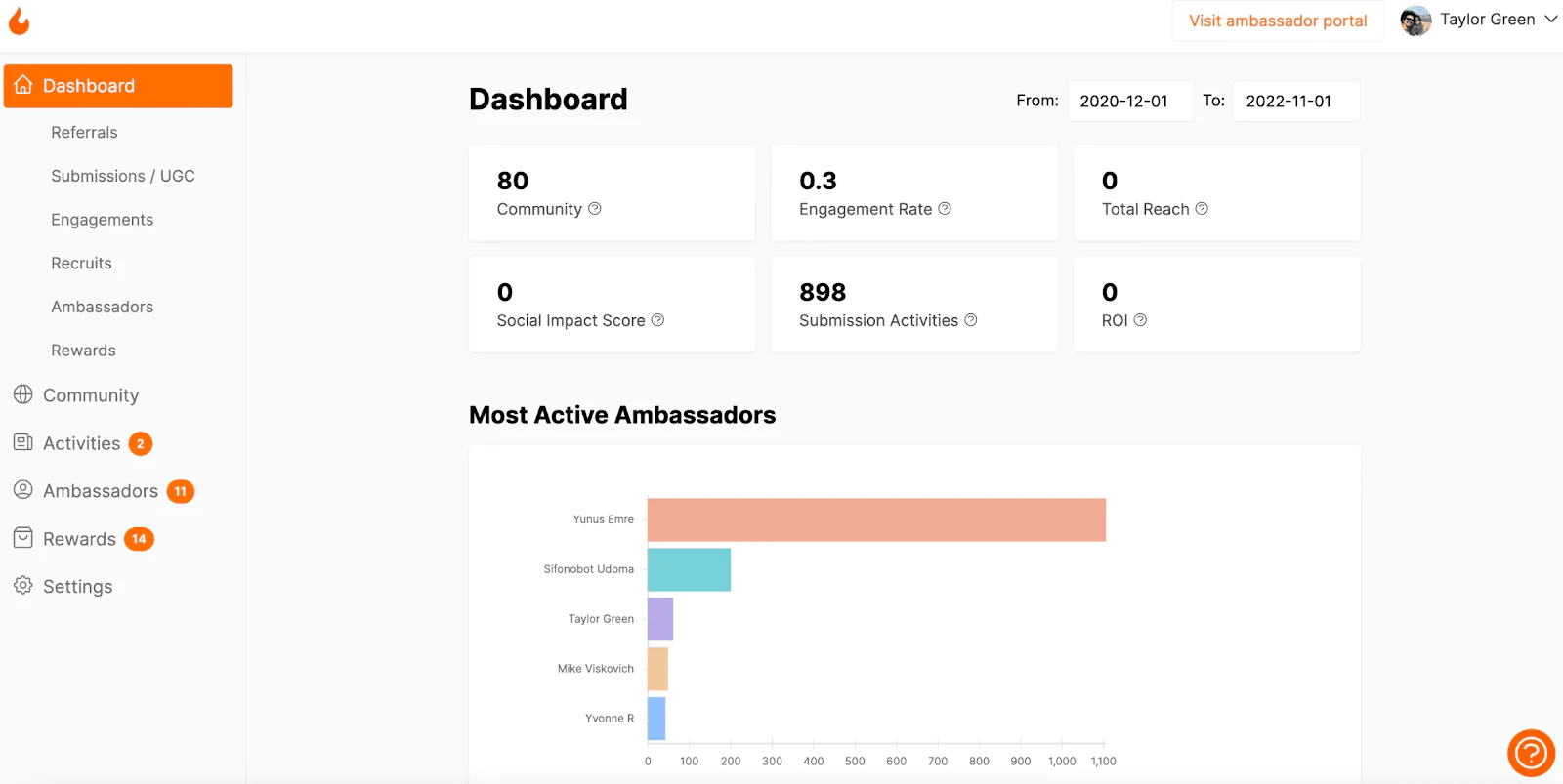Open the To date picker field
Viewport: 1563px width, 784px height.
point(1296,102)
